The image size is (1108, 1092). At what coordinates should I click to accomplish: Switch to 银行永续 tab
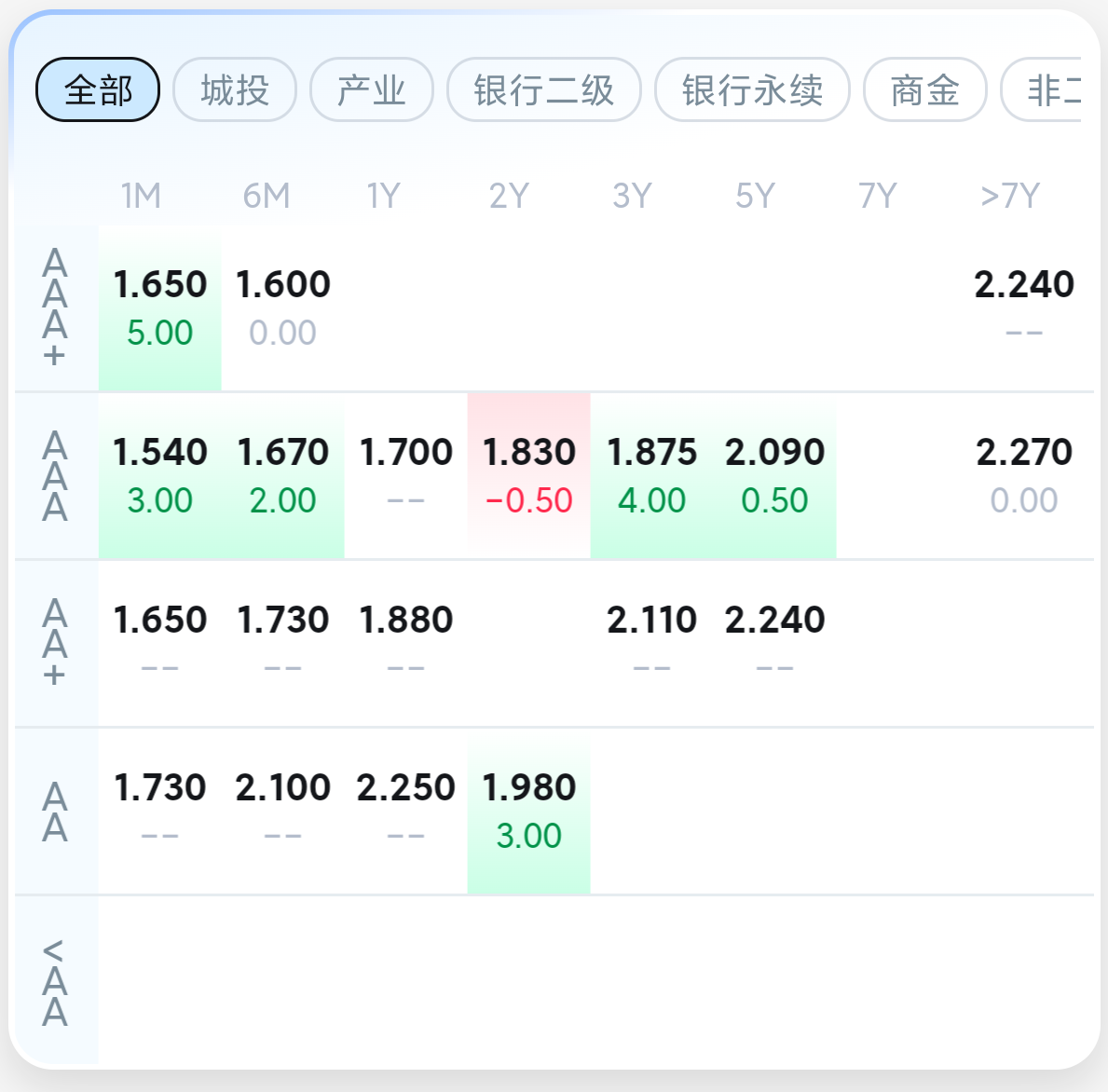click(x=752, y=90)
